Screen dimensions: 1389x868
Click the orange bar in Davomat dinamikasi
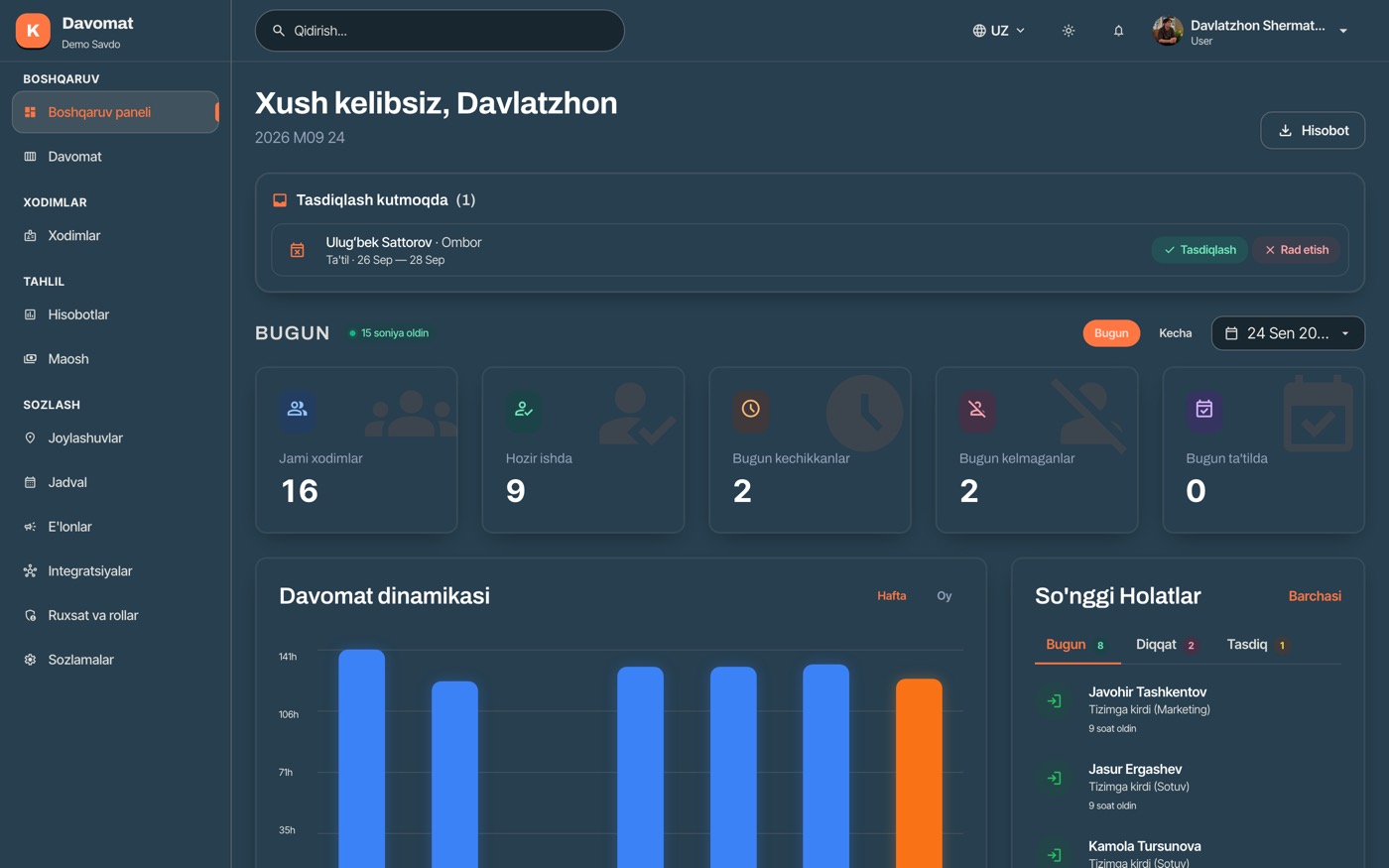click(919, 774)
